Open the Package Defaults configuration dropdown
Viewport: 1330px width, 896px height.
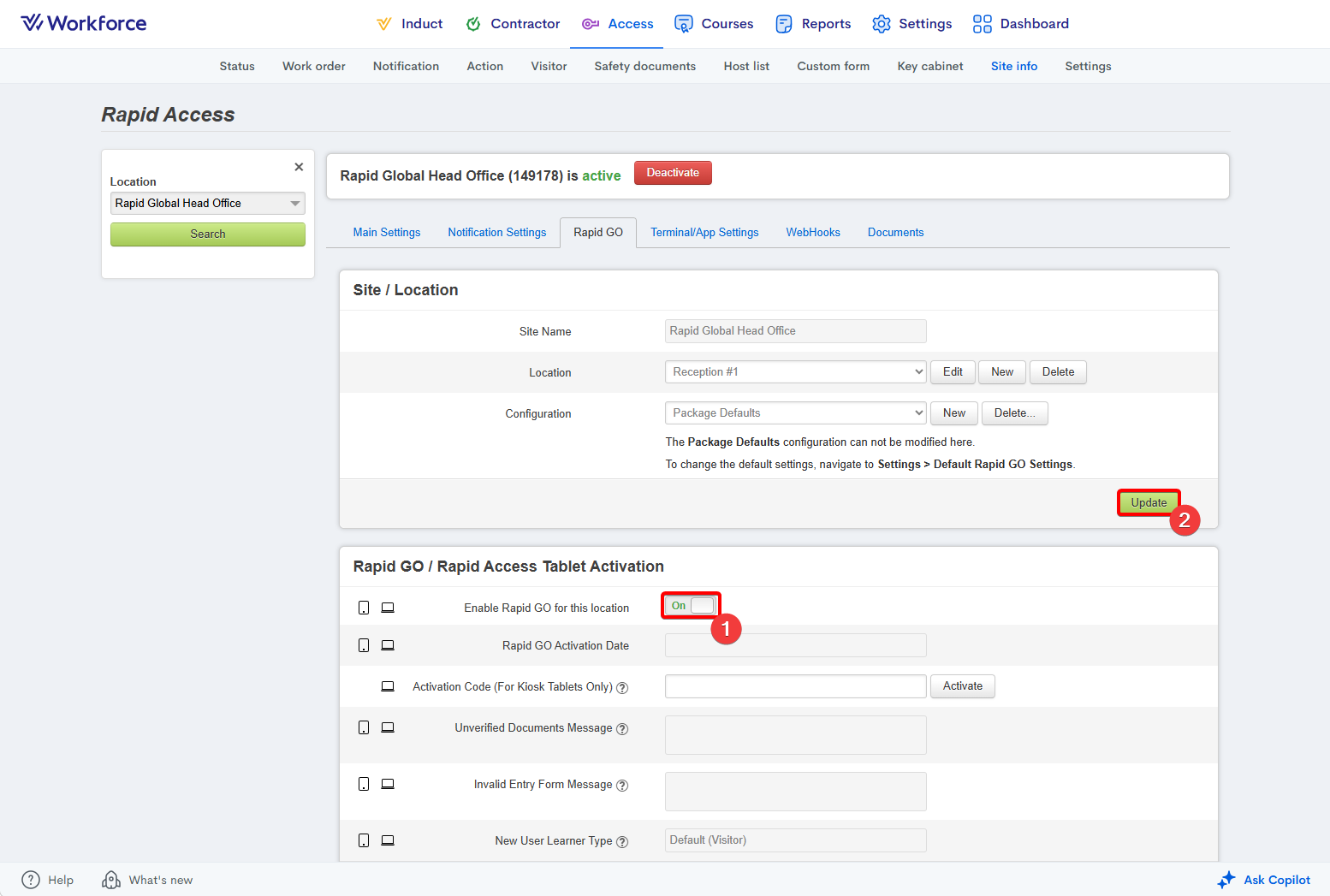(x=795, y=412)
